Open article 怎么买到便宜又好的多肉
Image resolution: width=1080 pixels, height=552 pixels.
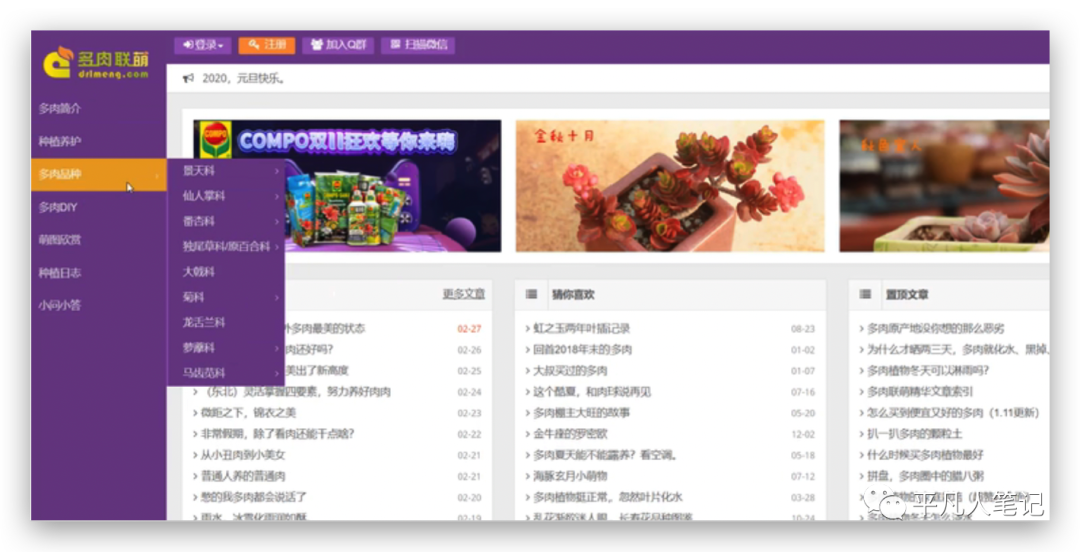(x=953, y=413)
